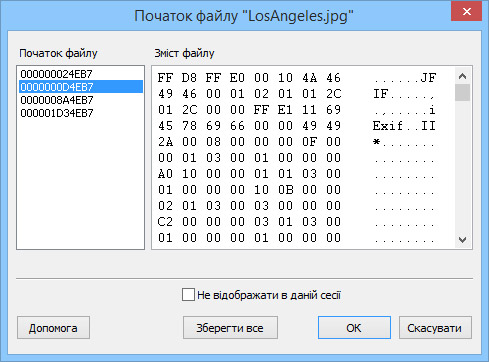Click the Зберегти все button
Viewport: 489px width, 362px height.
point(230,328)
